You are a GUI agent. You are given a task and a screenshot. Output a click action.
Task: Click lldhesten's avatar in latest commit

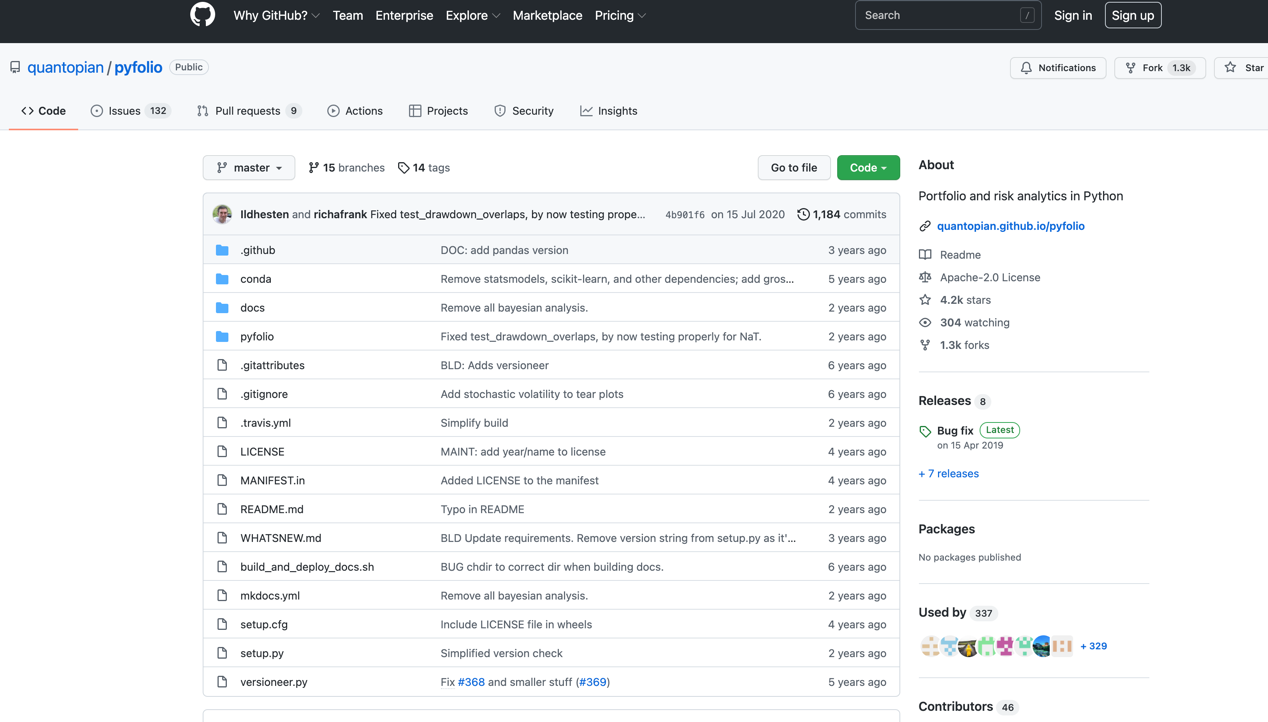coord(222,214)
